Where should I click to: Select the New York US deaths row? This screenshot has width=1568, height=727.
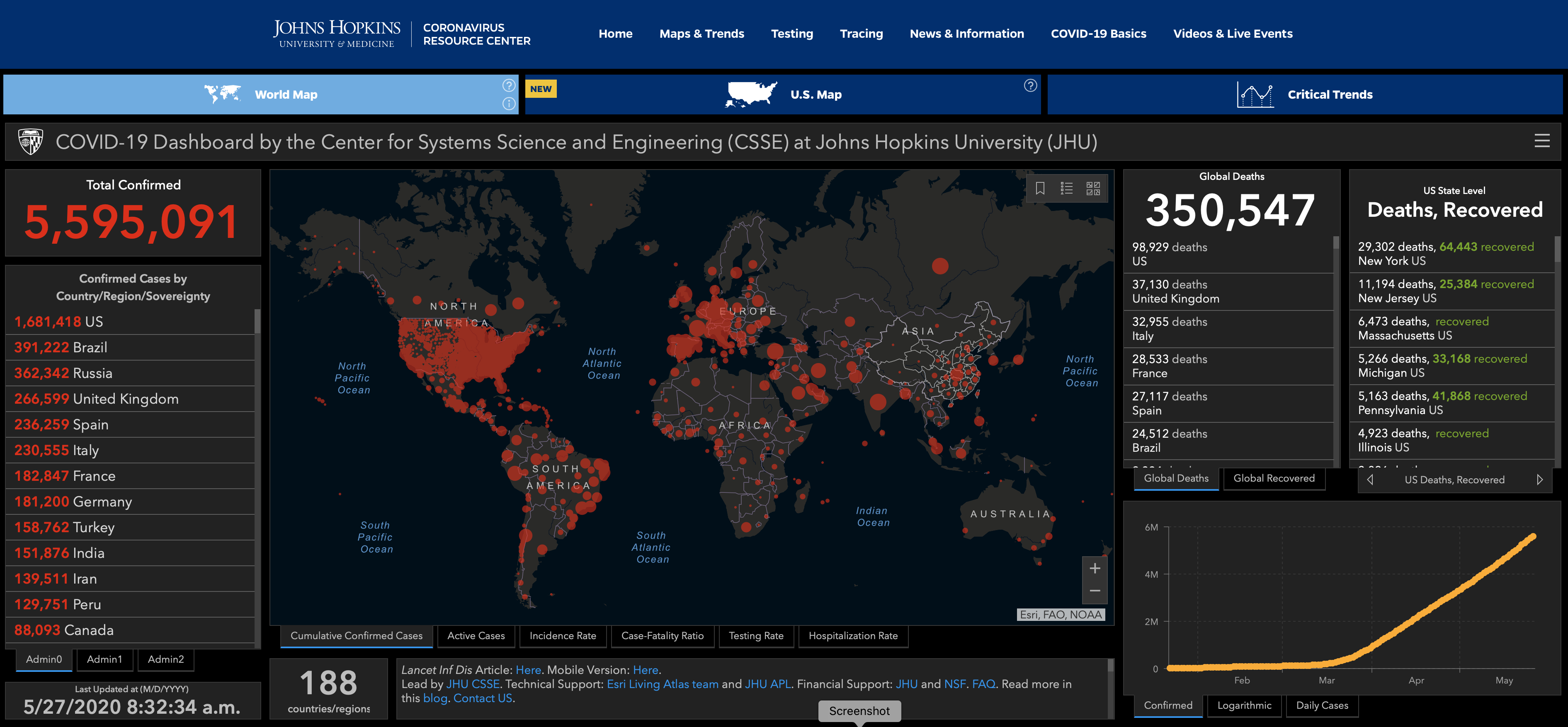pyautogui.click(x=1452, y=254)
